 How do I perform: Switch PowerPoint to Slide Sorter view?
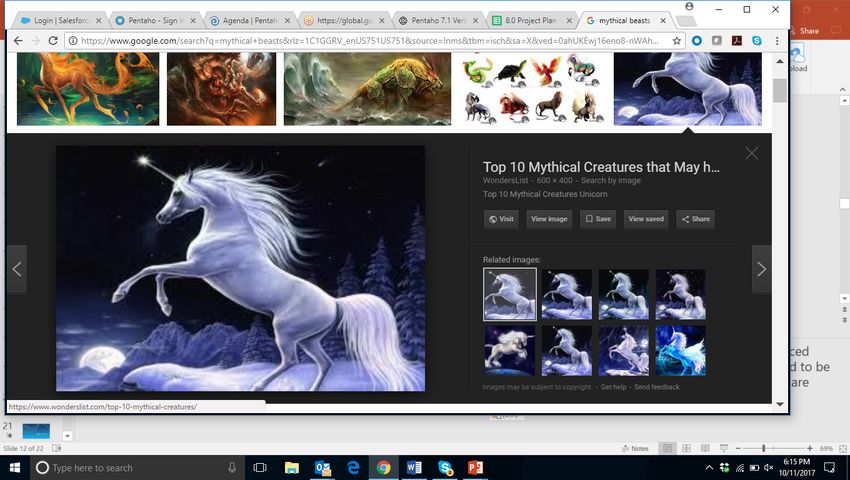pos(686,449)
